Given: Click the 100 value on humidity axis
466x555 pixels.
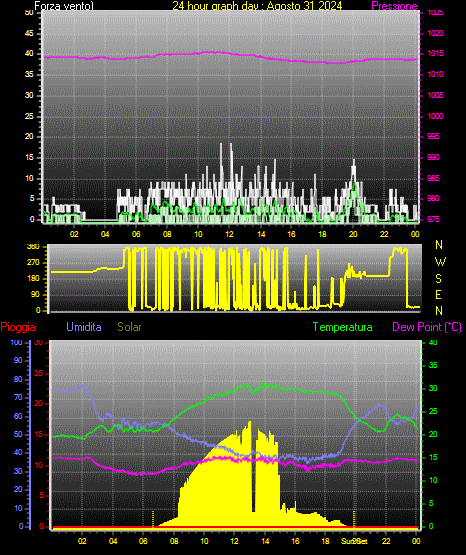Looking at the screenshot, I should click(x=16, y=342).
